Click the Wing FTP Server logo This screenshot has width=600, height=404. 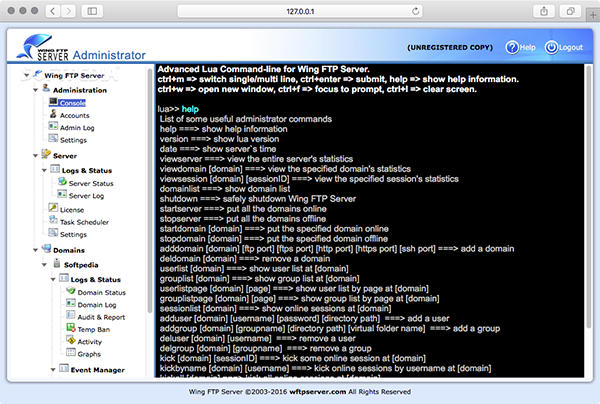click(44, 47)
